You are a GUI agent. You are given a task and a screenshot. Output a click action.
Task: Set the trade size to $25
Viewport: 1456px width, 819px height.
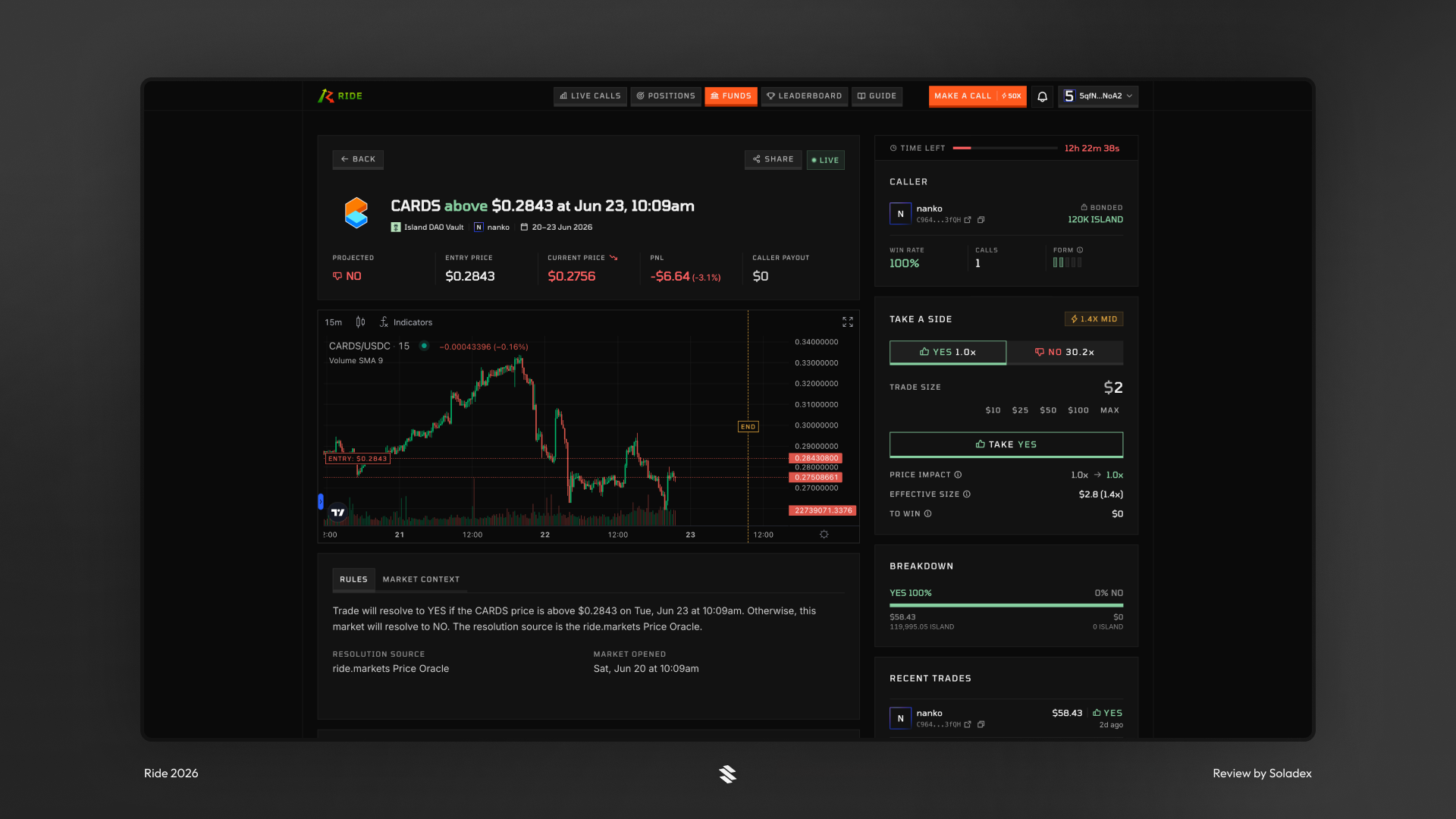point(1020,410)
